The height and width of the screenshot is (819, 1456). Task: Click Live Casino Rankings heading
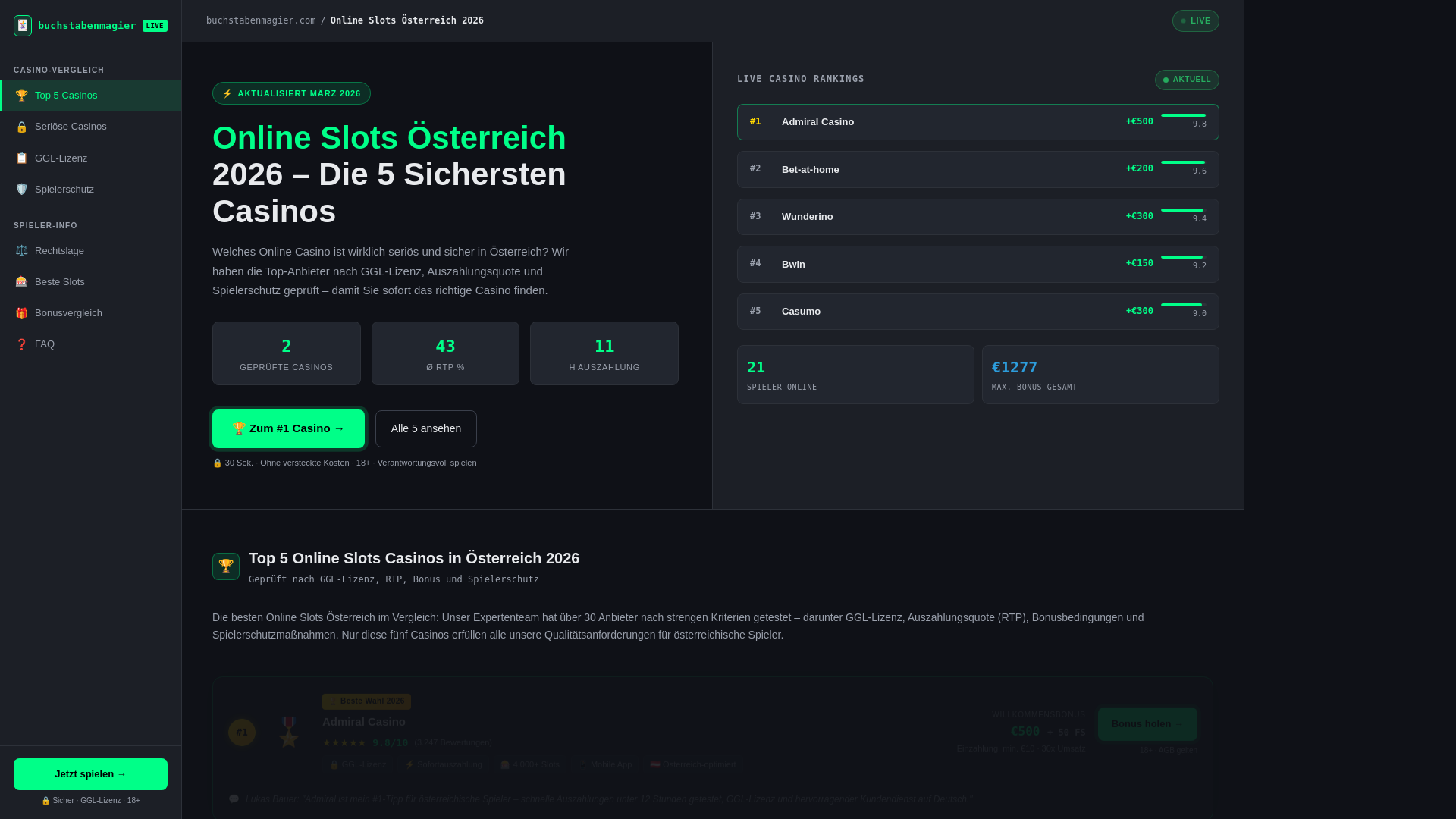click(801, 79)
